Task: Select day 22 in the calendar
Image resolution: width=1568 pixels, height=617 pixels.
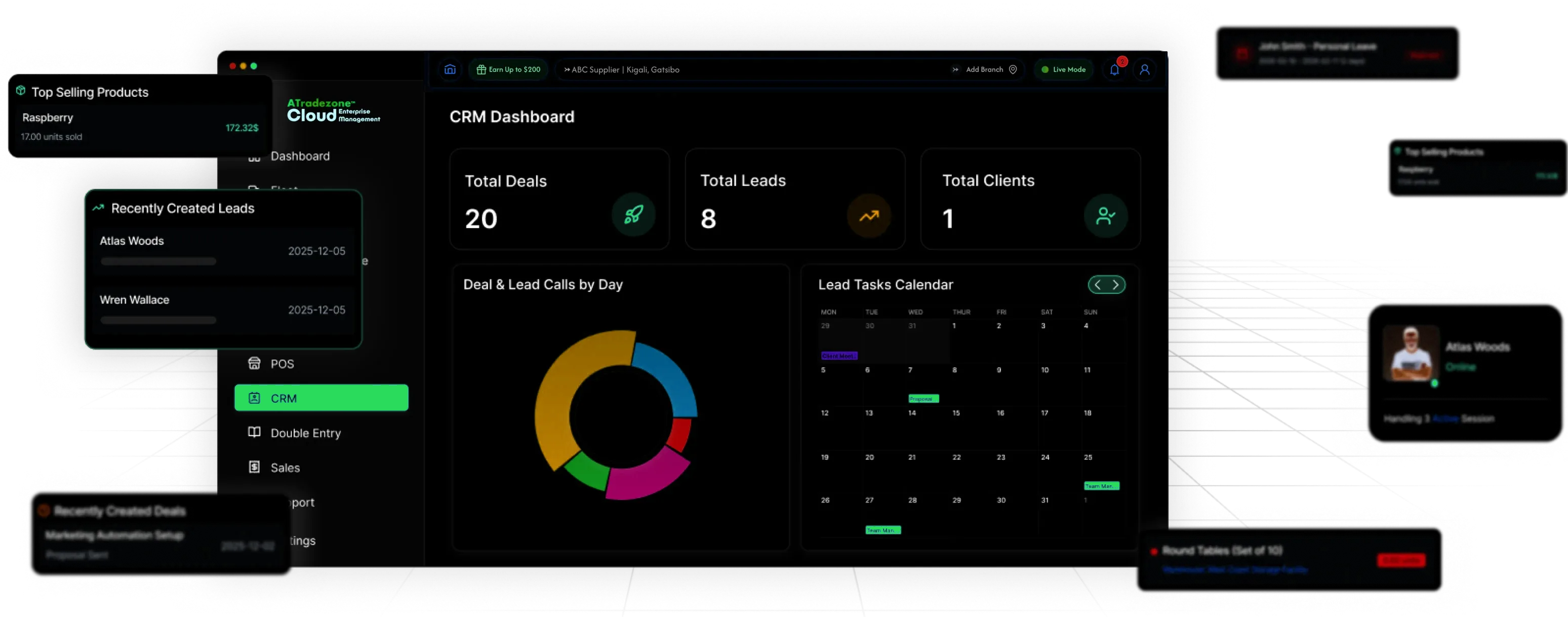Action: (x=956, y=457)
